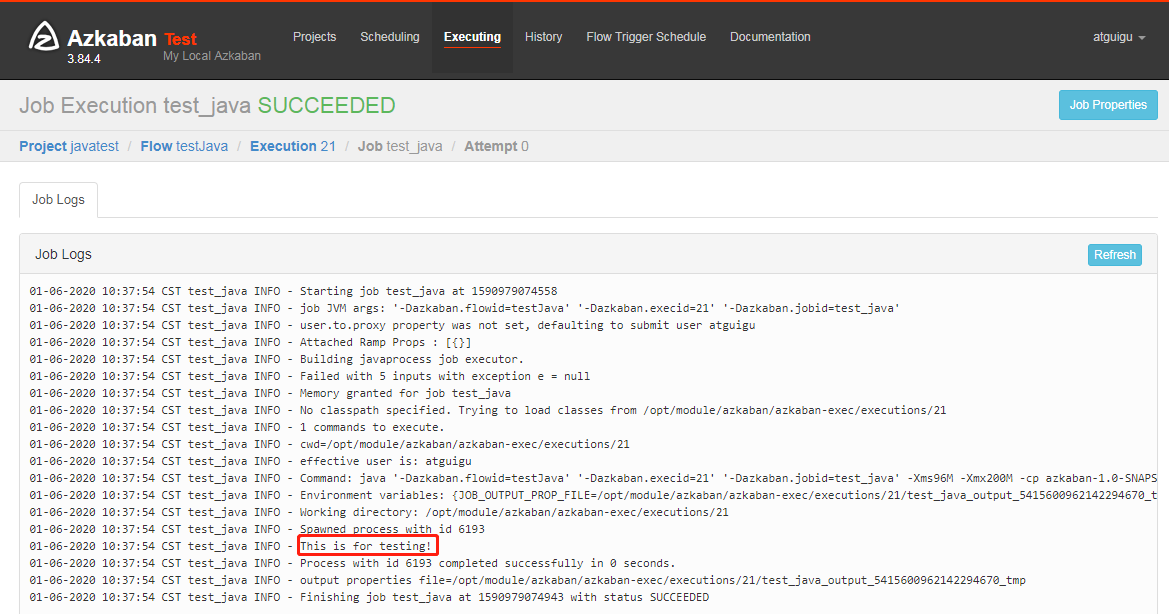Click log line '1 commands to execute.'

pyautogui.click(x=237, y=428)
